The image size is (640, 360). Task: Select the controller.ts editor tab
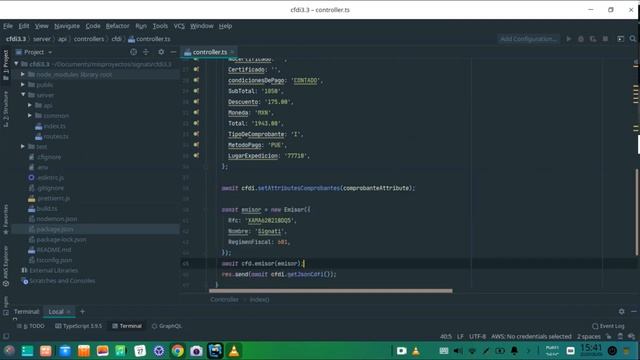coord(209,52)
